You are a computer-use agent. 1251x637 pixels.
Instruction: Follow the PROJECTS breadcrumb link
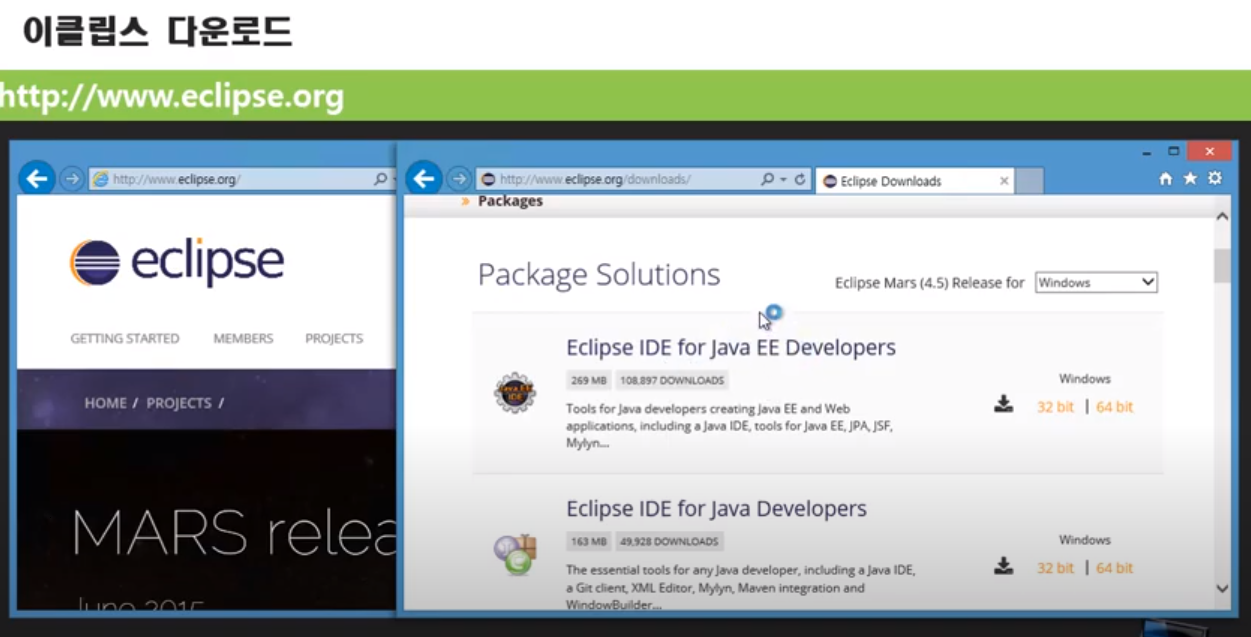[x=179, y=403]
